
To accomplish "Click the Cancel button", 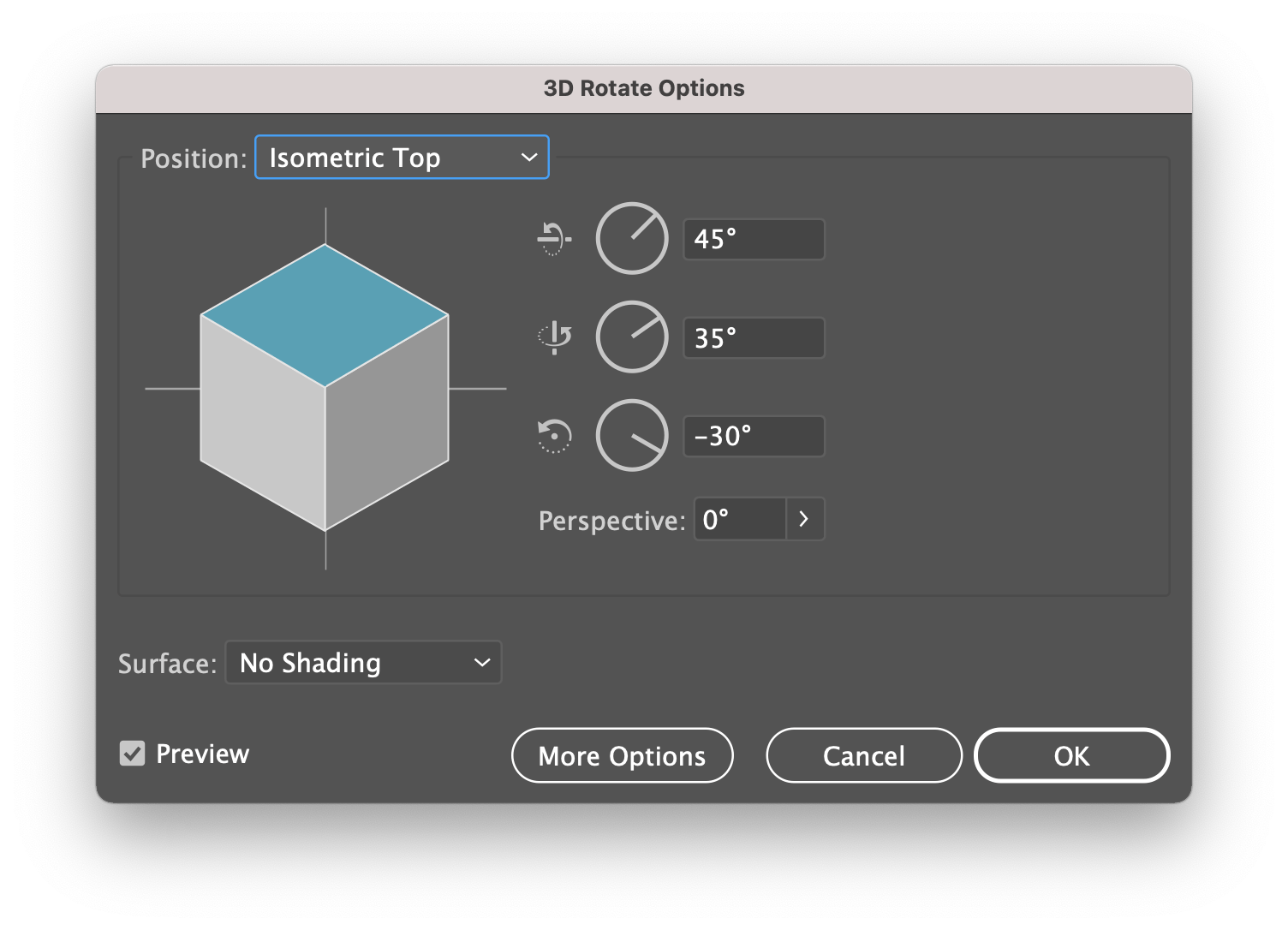I will click(x=864, y=755).
